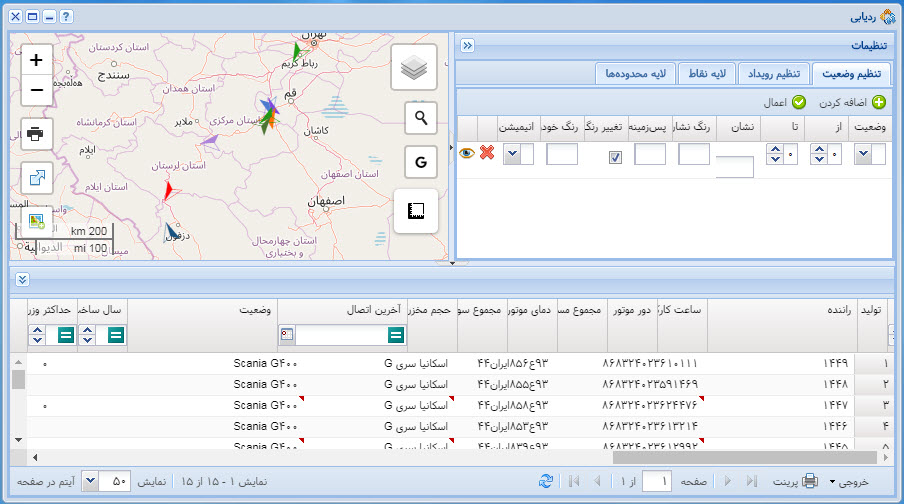This screenshot has width=904, height=504.
Task: Activate the map ruler measure tool
Action: click(416, 211)
